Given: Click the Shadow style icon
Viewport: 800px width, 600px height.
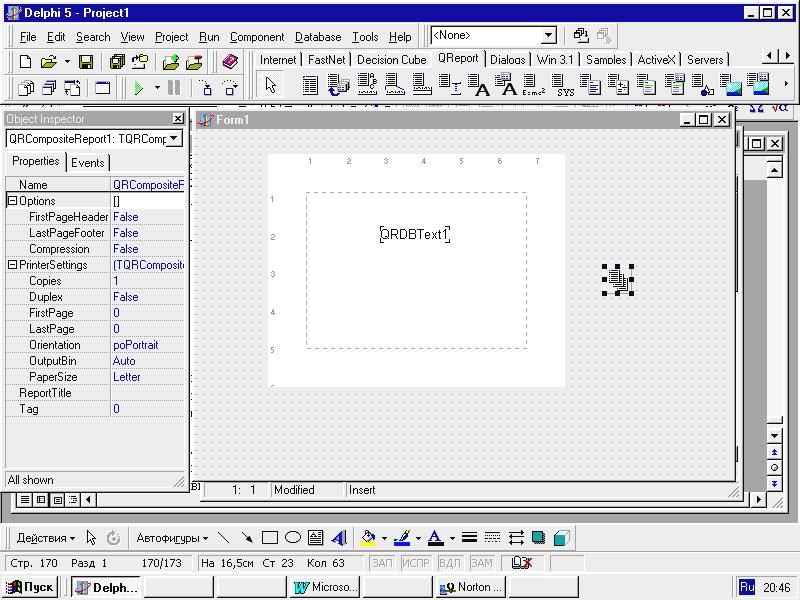Looking at the screenshot, I should tap(538, 538).
